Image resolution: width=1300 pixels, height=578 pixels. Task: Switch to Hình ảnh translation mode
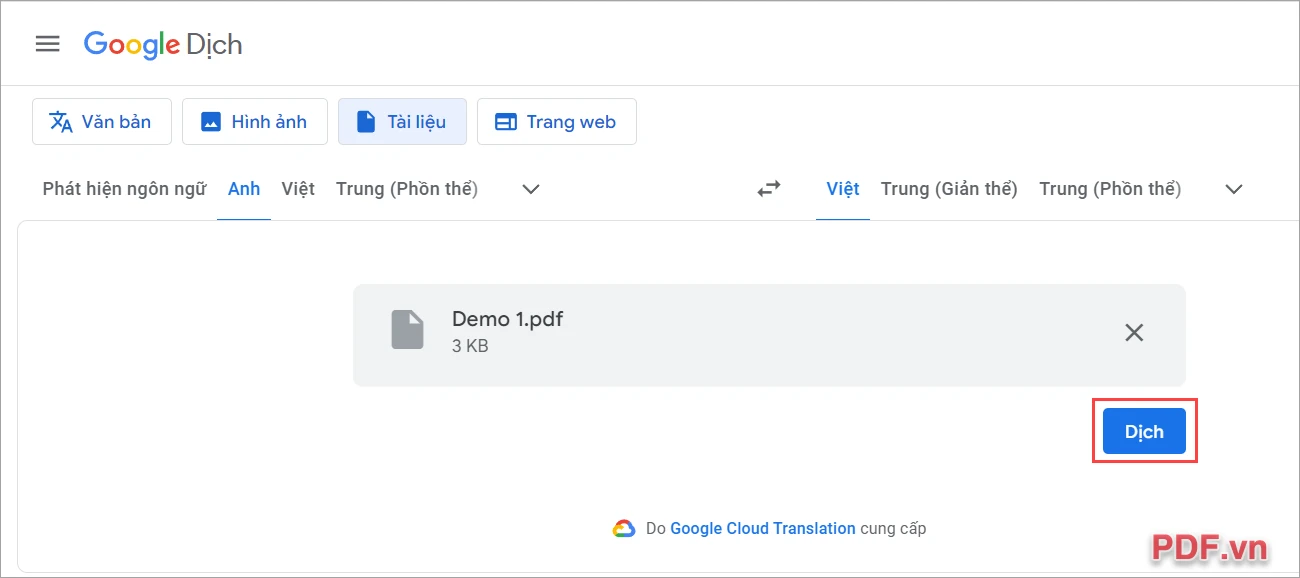pos(255,122)
